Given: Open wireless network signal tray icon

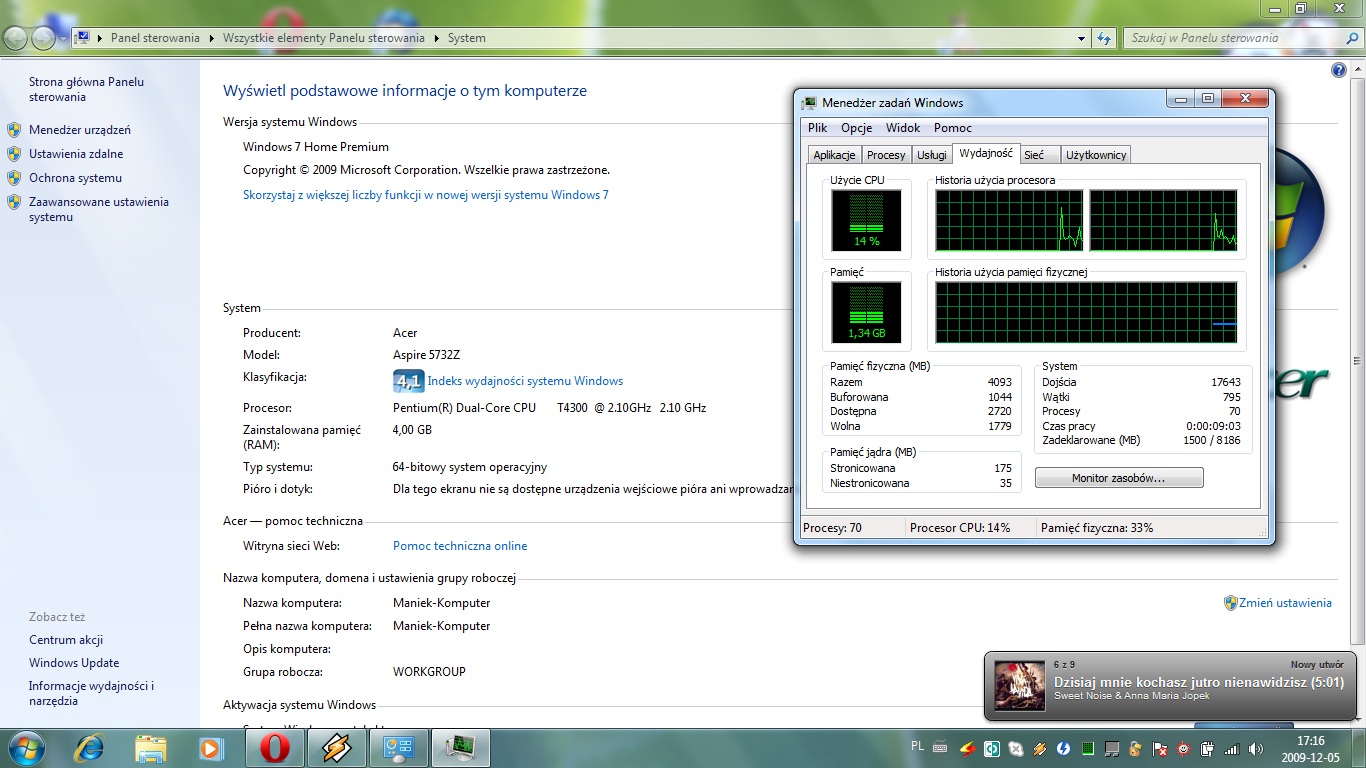Looking at the screenshot, I should click(1232, 748).
